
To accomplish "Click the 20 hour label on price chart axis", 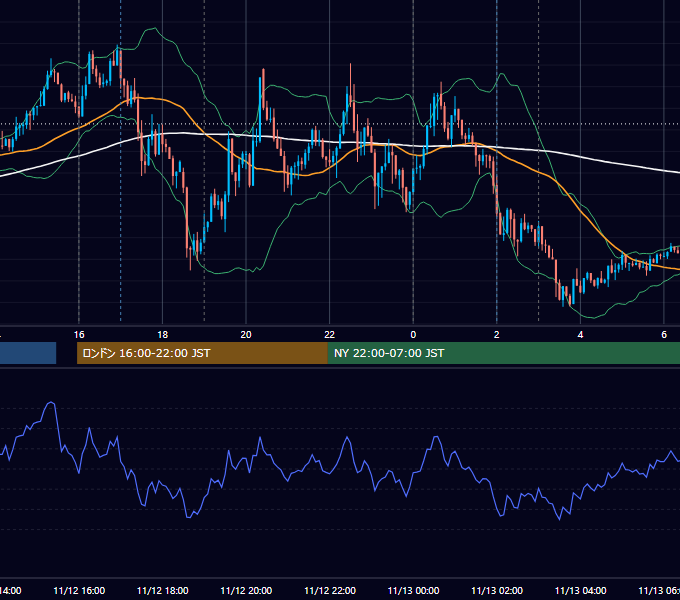I will coord(246,335).
